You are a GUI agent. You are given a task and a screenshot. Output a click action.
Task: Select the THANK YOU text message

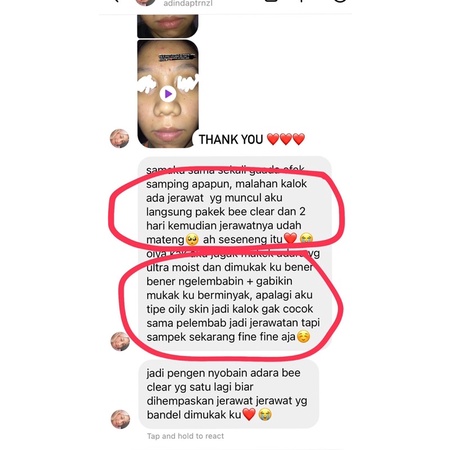click(x=231, y=139)
